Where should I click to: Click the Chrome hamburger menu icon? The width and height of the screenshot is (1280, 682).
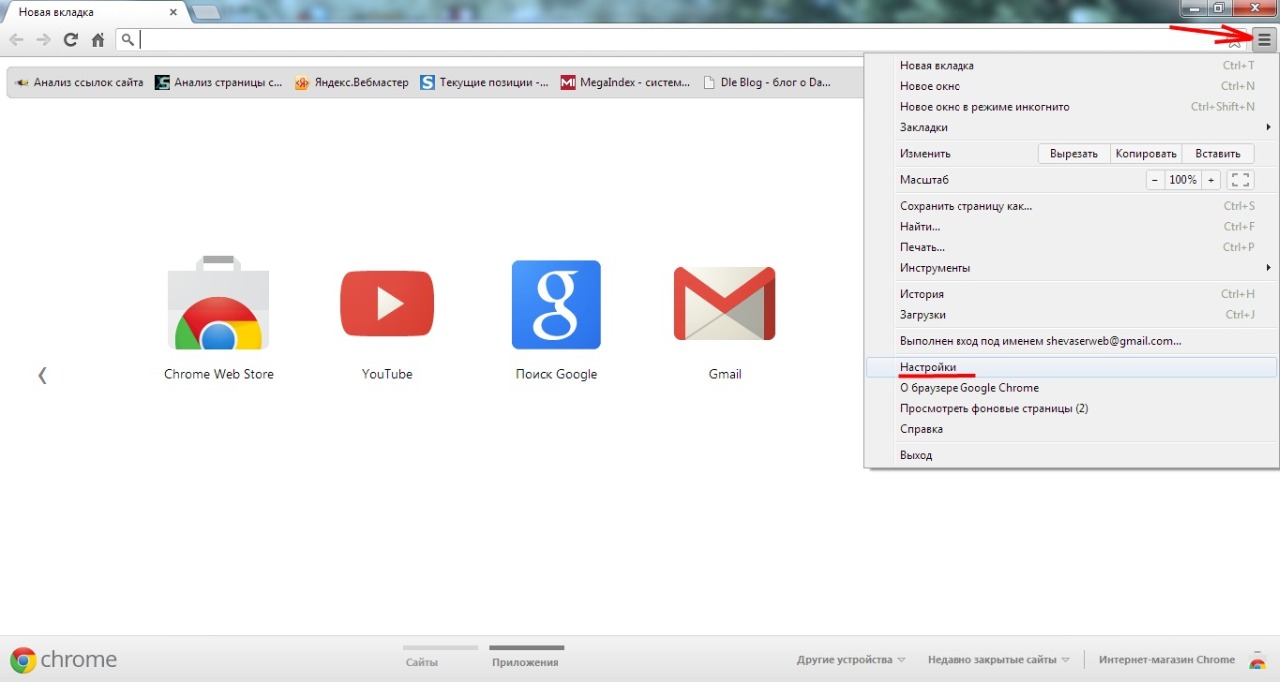[1264, 40]
